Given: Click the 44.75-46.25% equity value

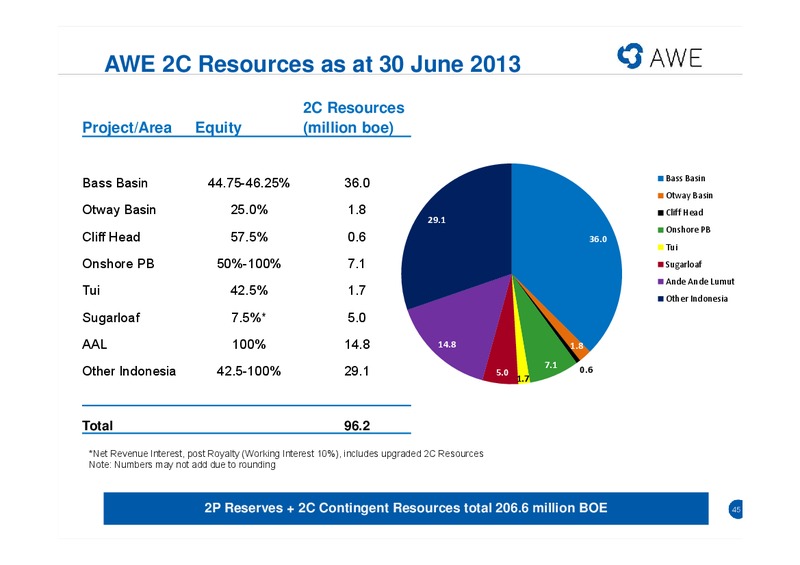Looking at the screenshot, I should [x=248, y=183].
